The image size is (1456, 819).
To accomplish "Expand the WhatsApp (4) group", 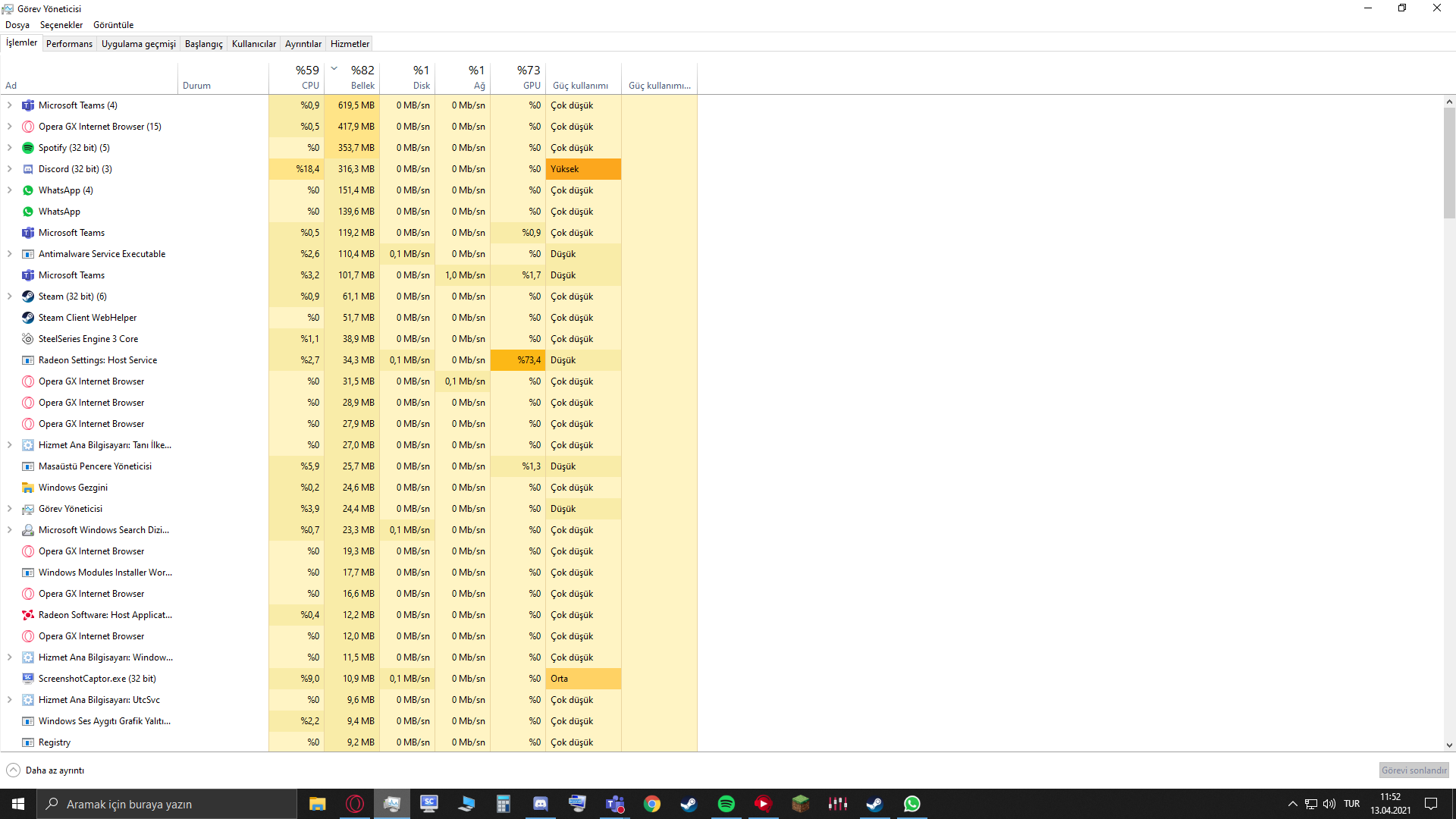I will tap(9, 190).
